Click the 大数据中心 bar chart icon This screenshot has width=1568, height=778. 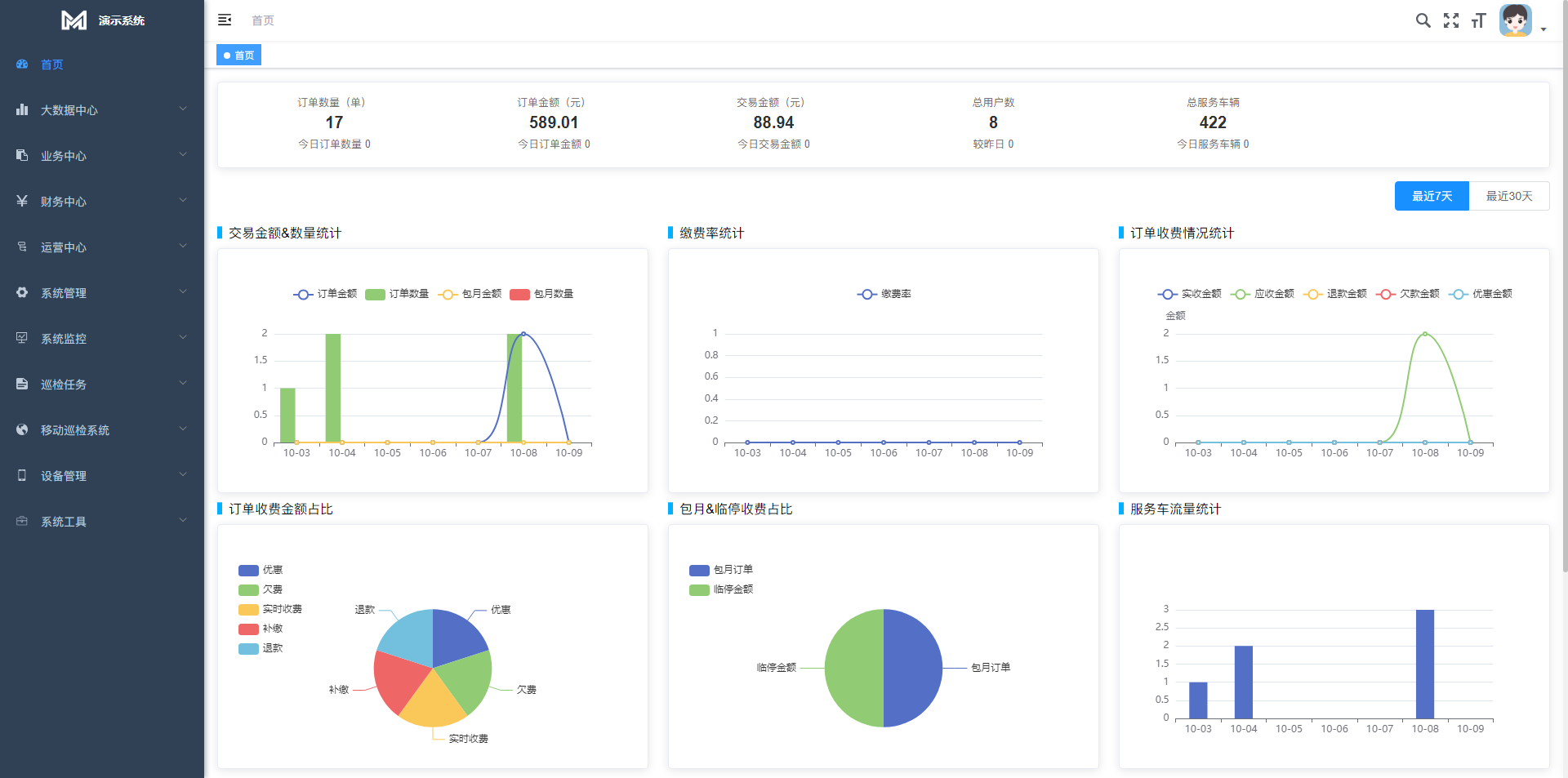(22, 109)
